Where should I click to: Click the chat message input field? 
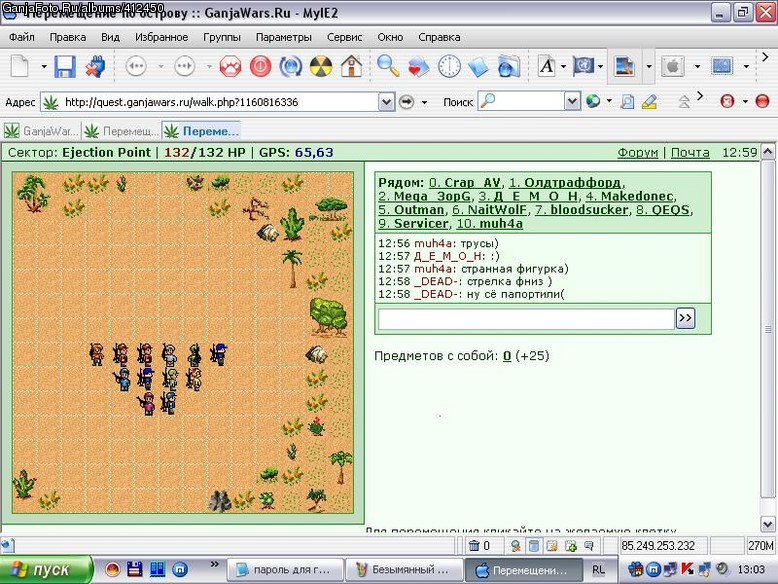pyautogui.click(x=526, y=319)
